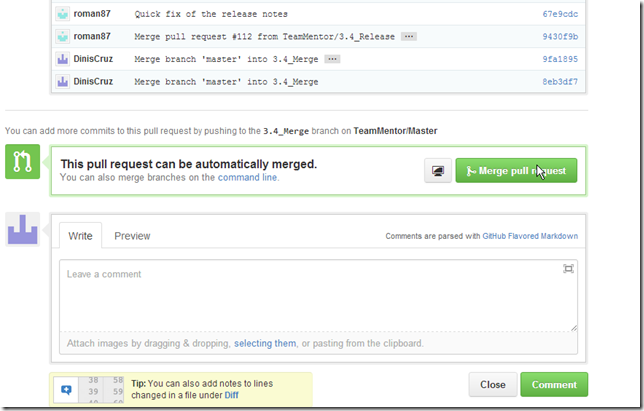This screenshot has height=411, width=644.
Task: Switch to the Write tab
Action: (80, 236)
